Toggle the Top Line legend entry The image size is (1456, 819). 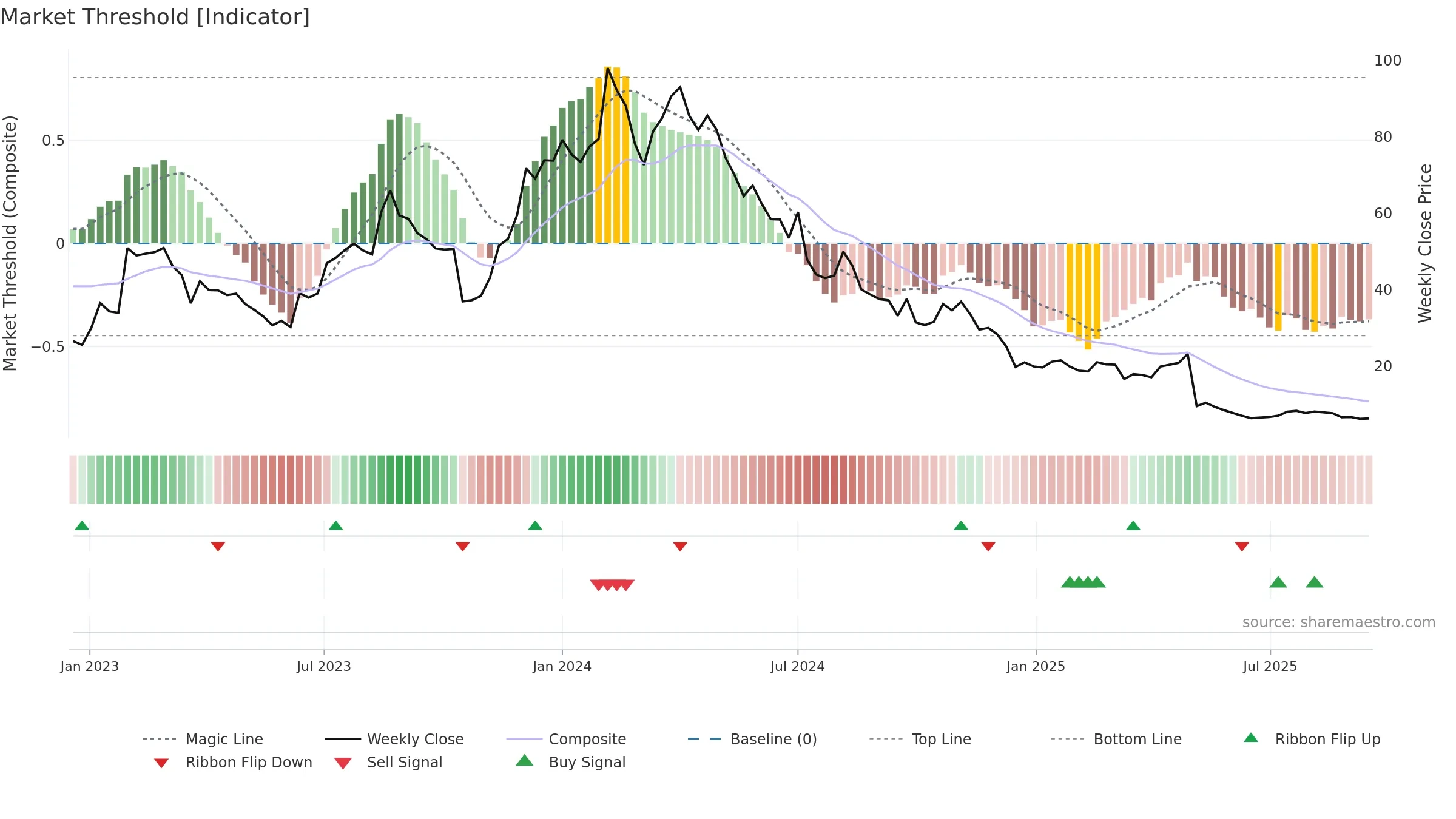tap(920, 739)
